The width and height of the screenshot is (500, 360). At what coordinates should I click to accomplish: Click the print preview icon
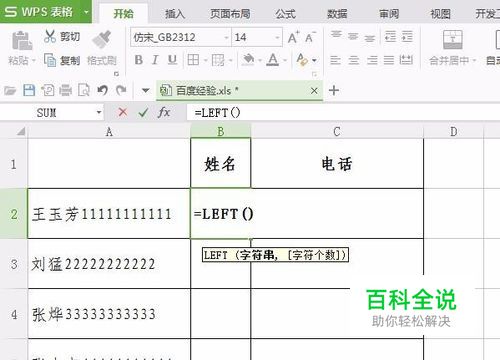(x=84, y=90)
